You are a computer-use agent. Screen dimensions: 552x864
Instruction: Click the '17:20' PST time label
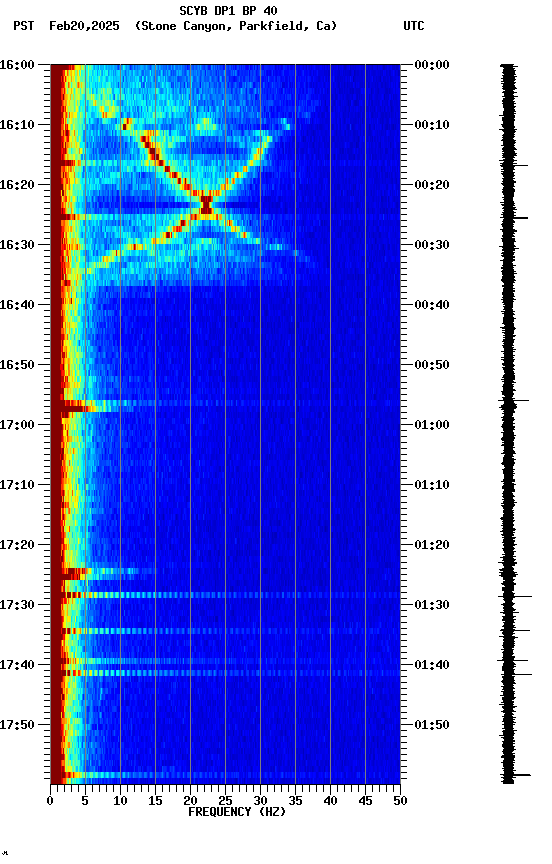click(17, 546)
